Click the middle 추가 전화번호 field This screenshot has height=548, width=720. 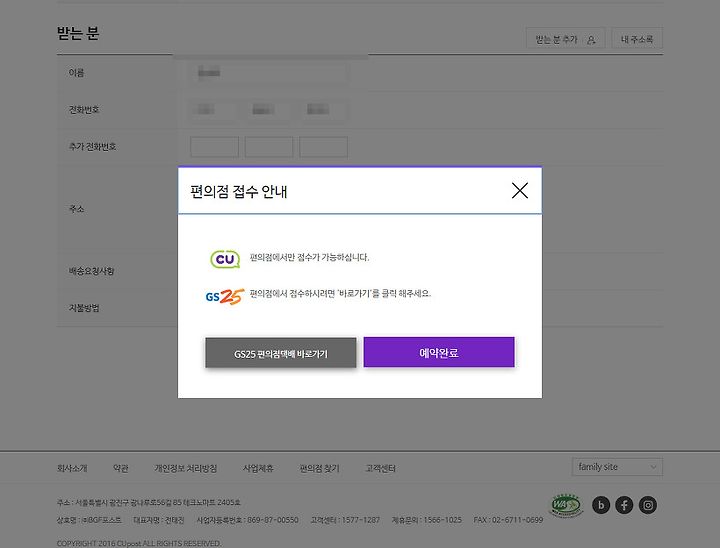(269, 147)
